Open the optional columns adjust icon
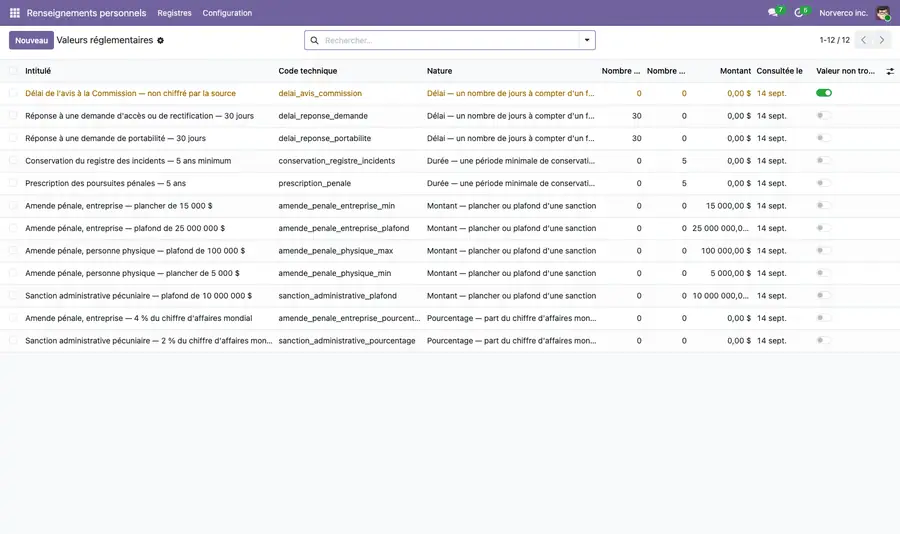Image resolution: width=900 pixels, height=534 pixels. (x=890, y=71)
